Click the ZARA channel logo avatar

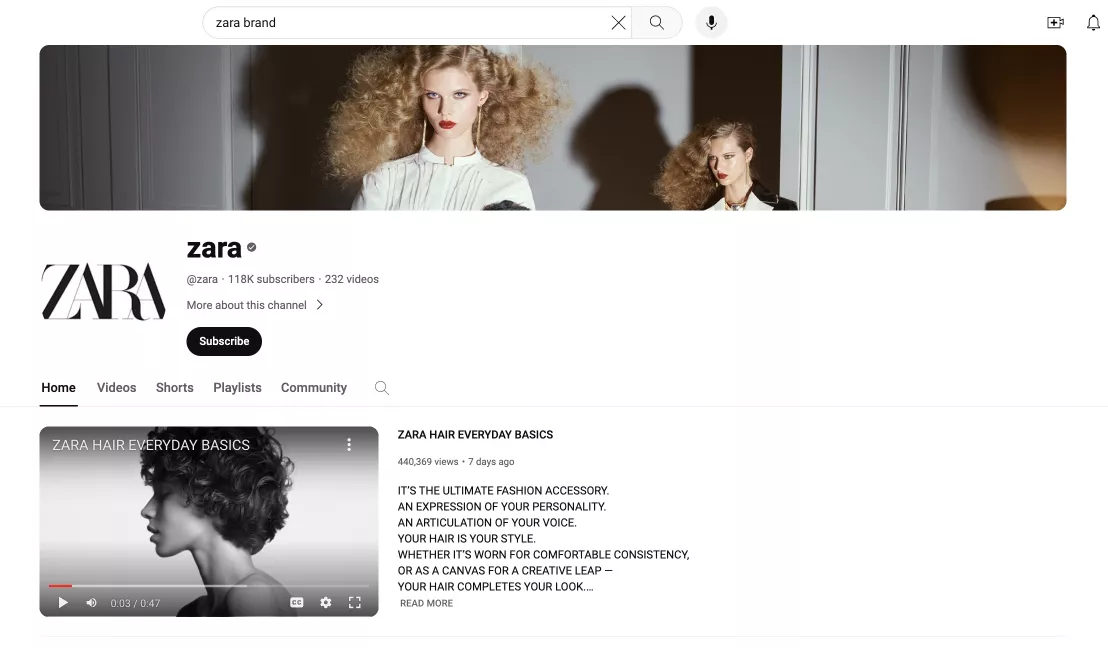click(103, 292)
